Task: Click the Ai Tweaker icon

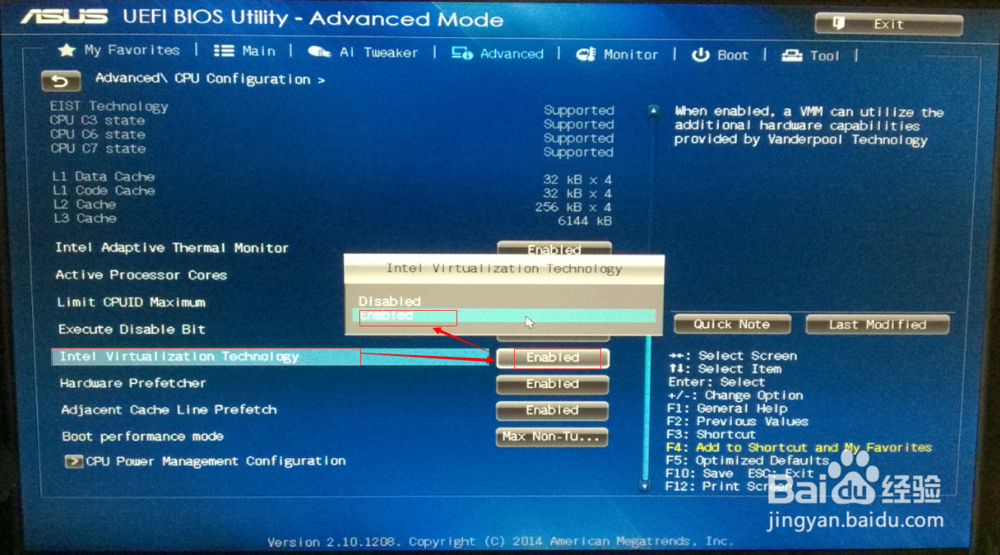Action: pyautogui.click(x=319, y=52)
